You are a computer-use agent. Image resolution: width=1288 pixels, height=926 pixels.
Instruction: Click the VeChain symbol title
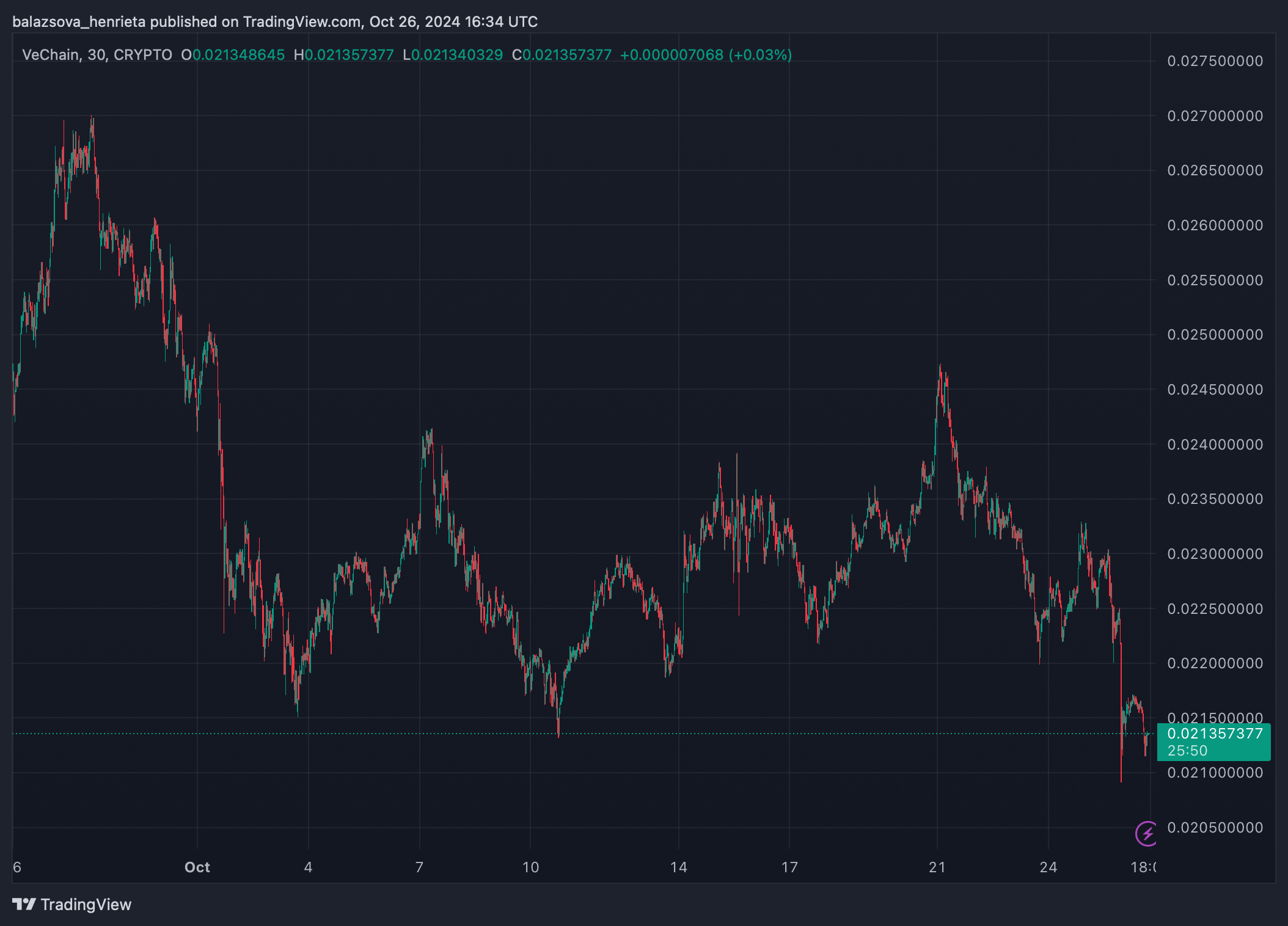51,55
